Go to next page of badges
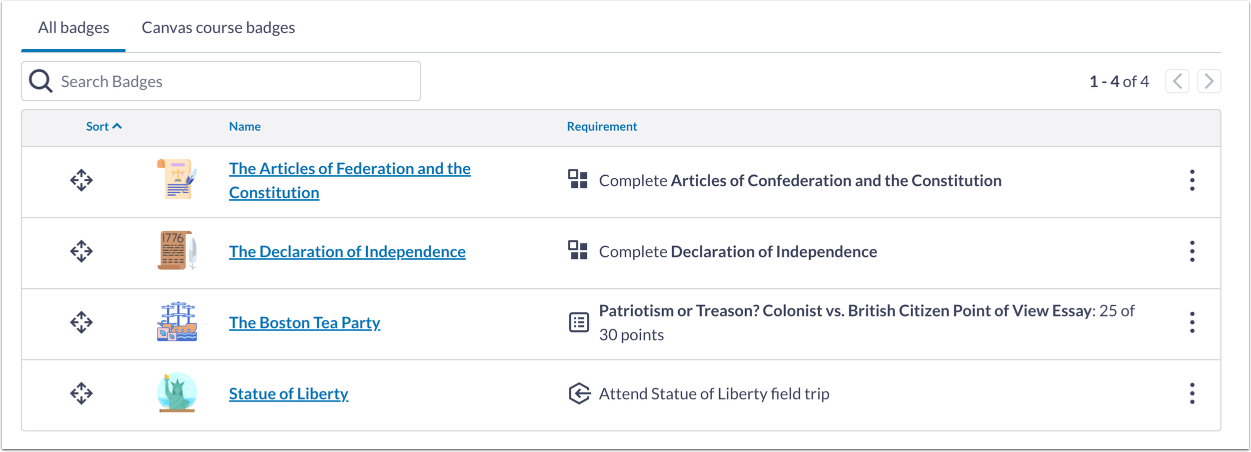The width and height of the screenshot is (1251, 452). [1208, 82]
